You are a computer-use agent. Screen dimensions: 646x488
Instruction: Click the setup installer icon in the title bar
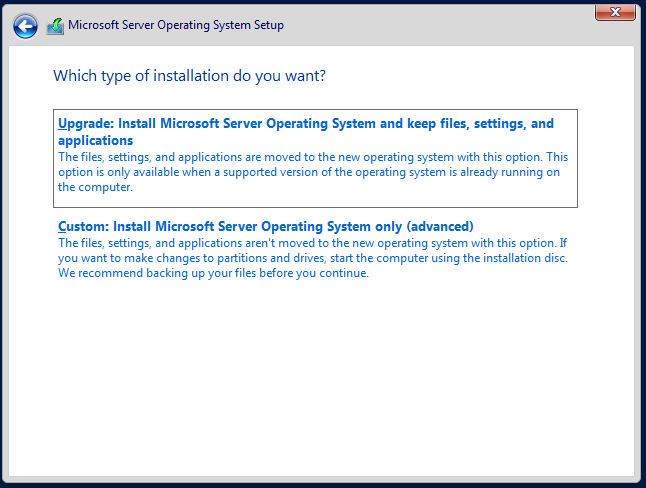click(55, 26)
